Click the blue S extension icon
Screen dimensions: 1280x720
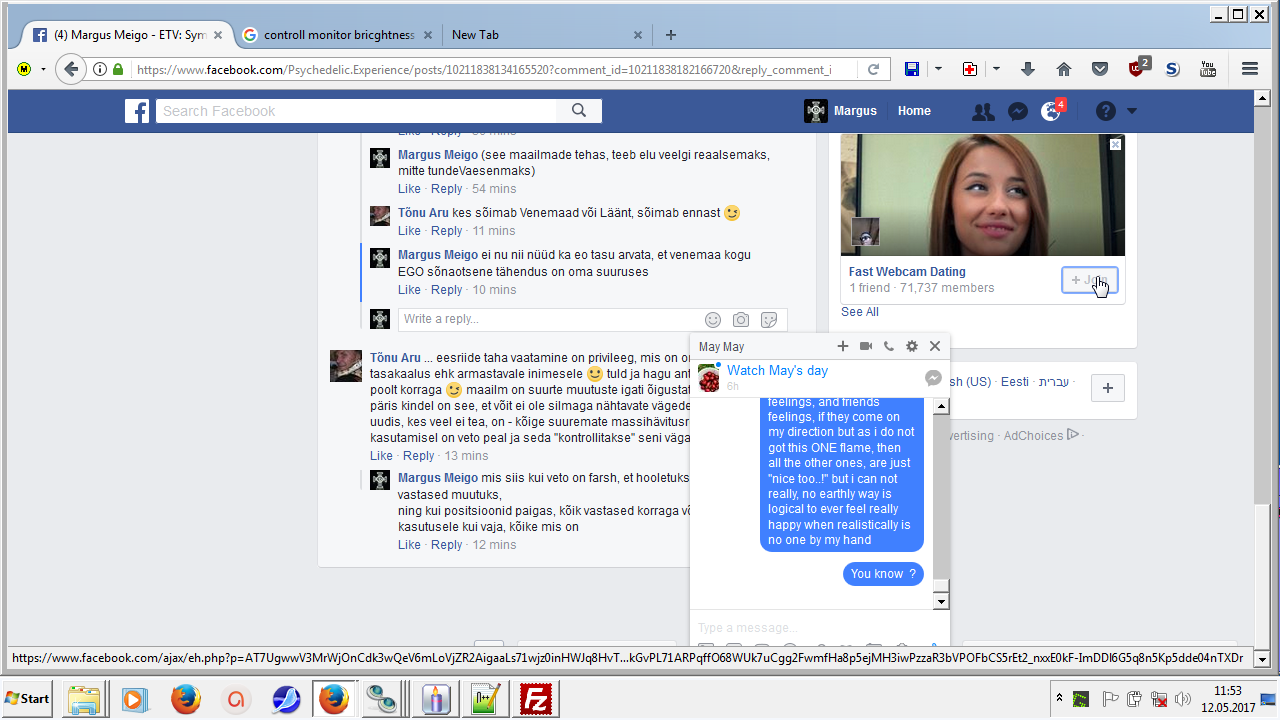click(x=1172, y=69)
